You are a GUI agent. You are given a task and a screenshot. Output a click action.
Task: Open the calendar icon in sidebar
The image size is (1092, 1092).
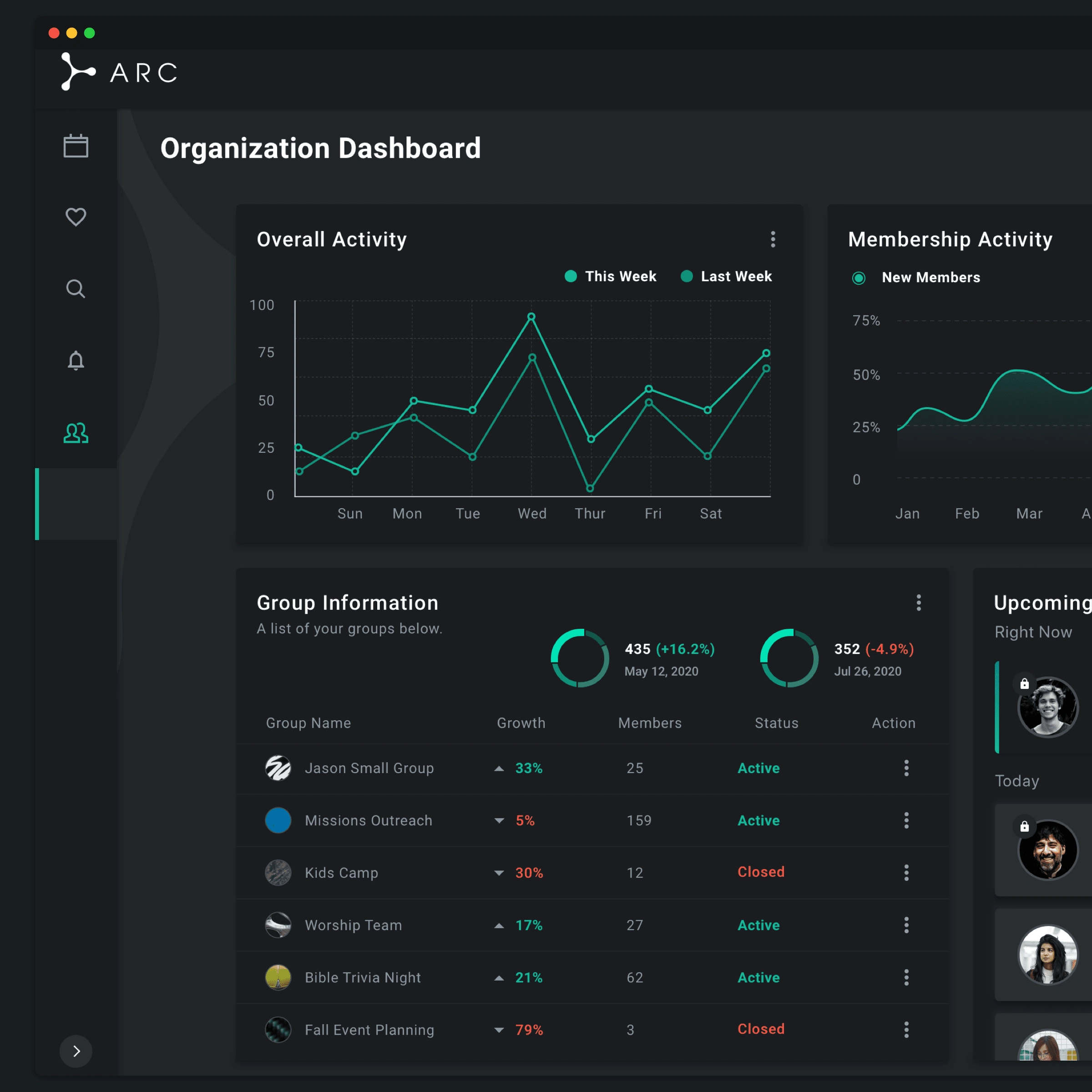76,146
